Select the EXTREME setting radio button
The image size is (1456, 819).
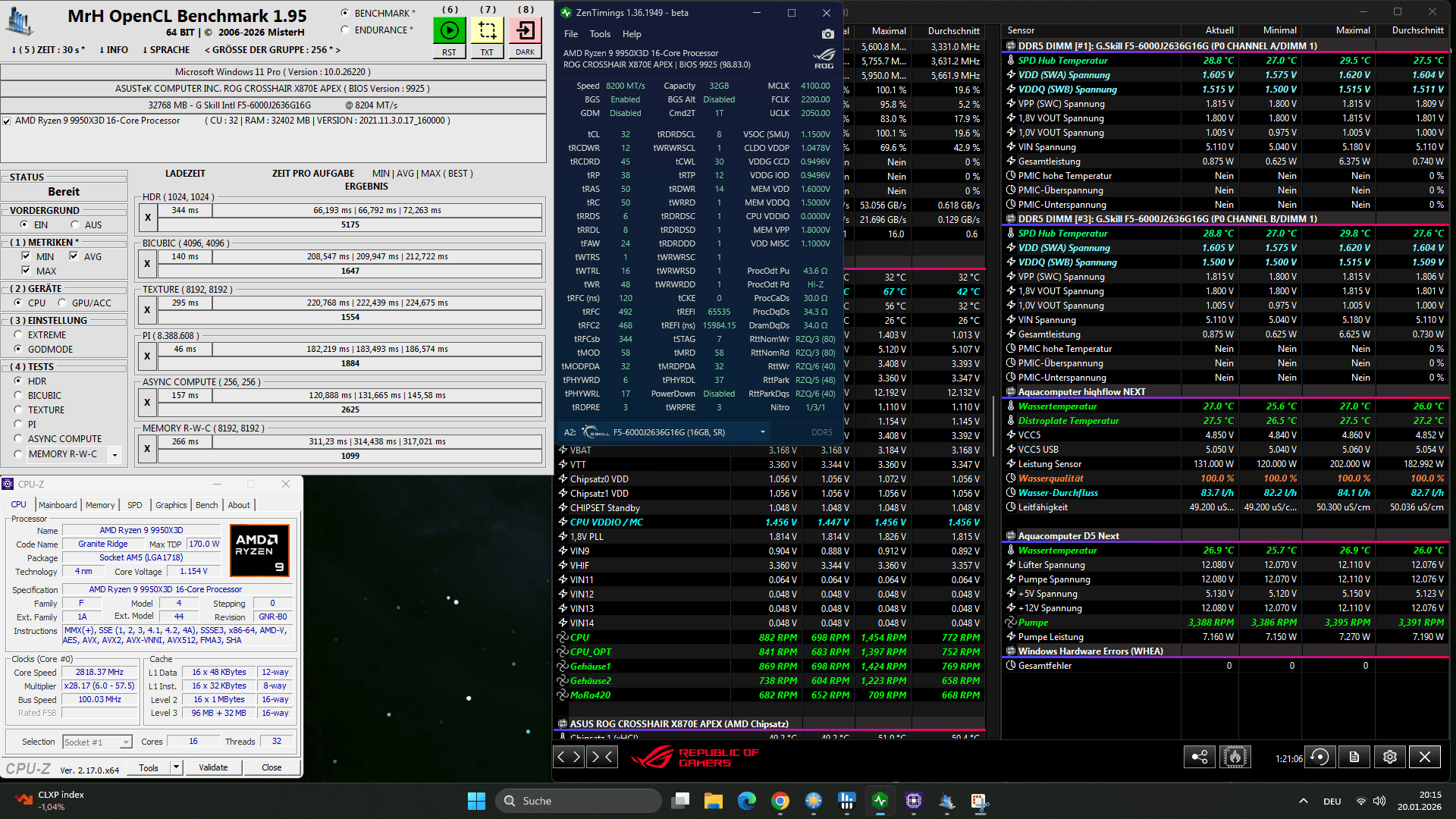(17, 334)
